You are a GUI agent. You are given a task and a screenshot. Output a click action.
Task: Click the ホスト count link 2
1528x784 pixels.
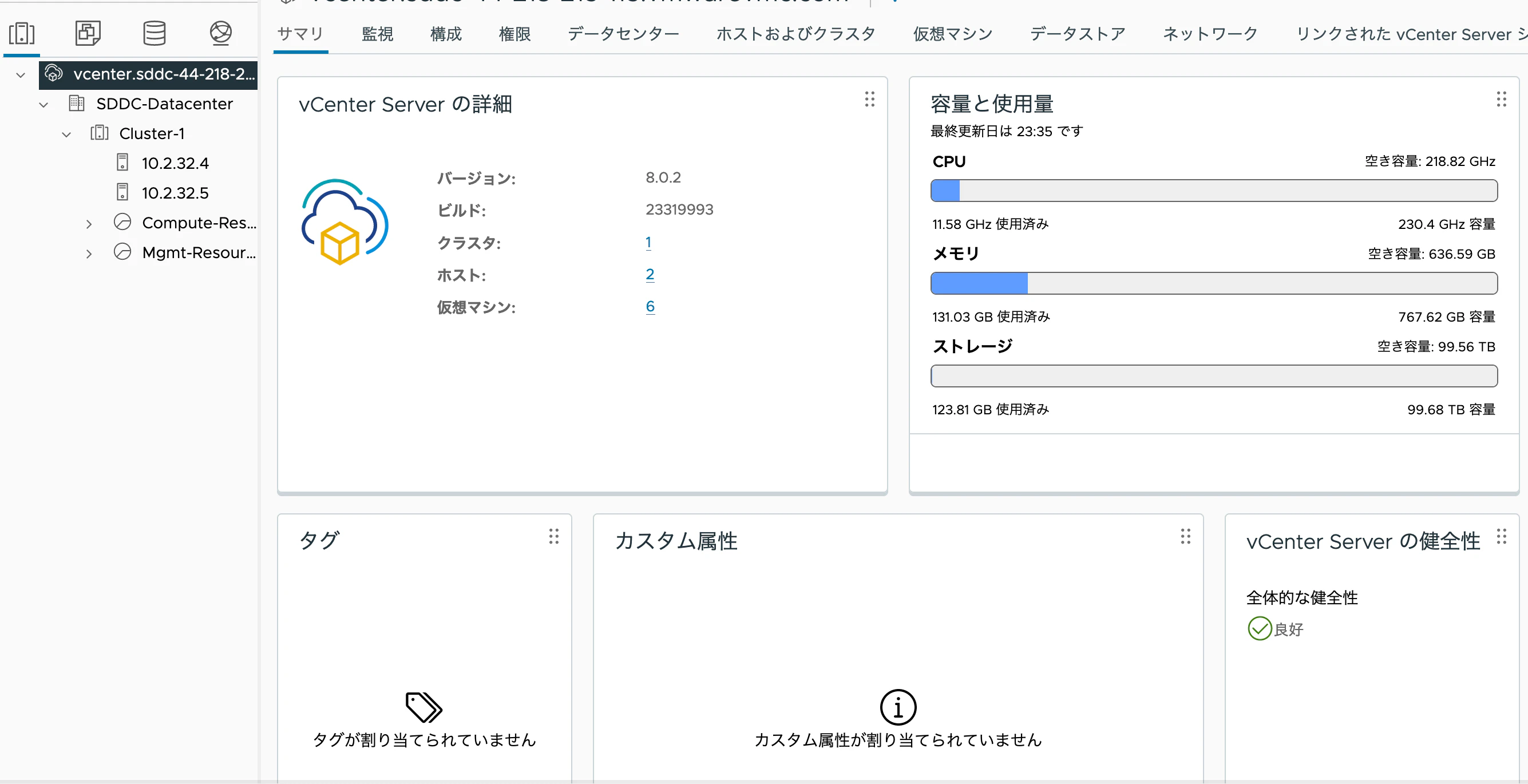[650, 275]
